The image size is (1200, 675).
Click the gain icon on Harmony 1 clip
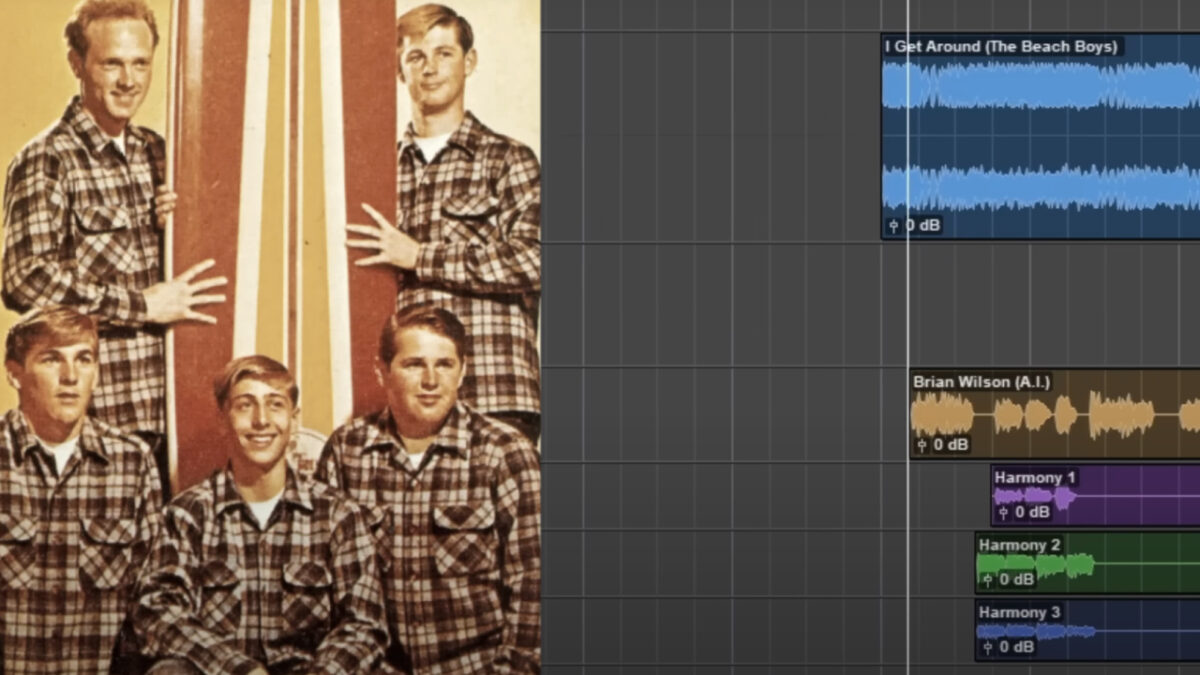click(1003, 512)
